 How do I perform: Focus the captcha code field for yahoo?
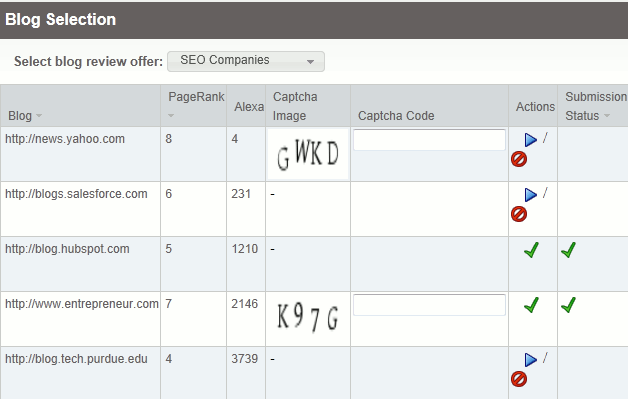429,140
